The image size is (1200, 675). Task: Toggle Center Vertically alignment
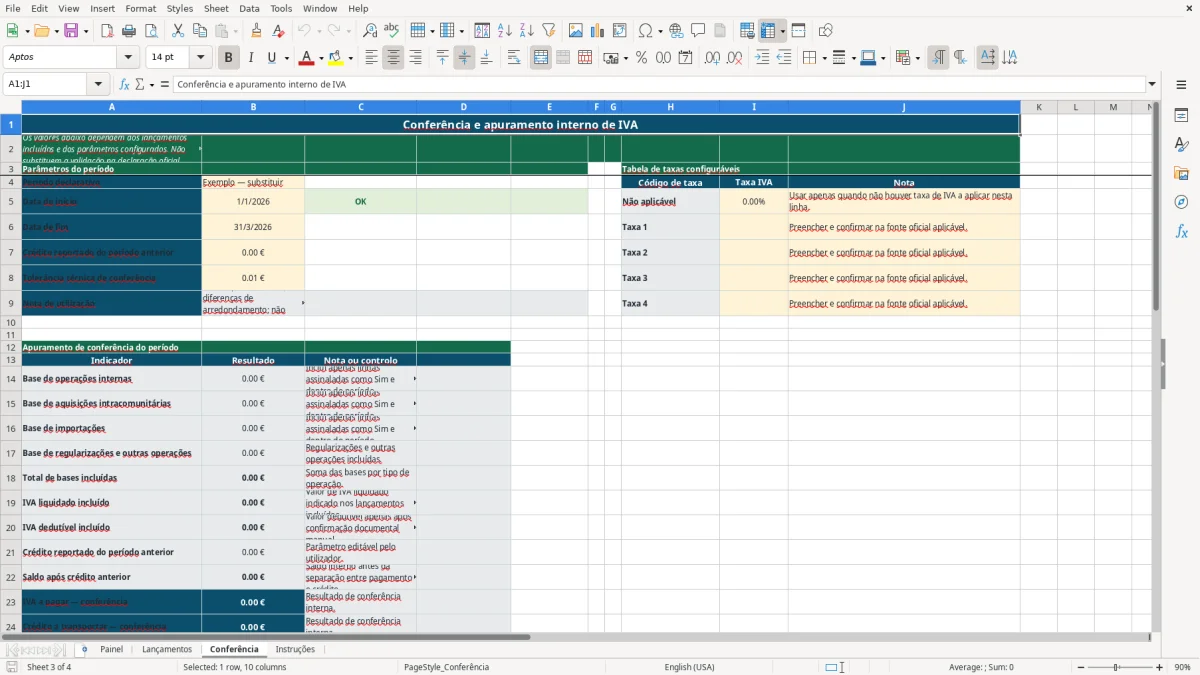[464, 58]
